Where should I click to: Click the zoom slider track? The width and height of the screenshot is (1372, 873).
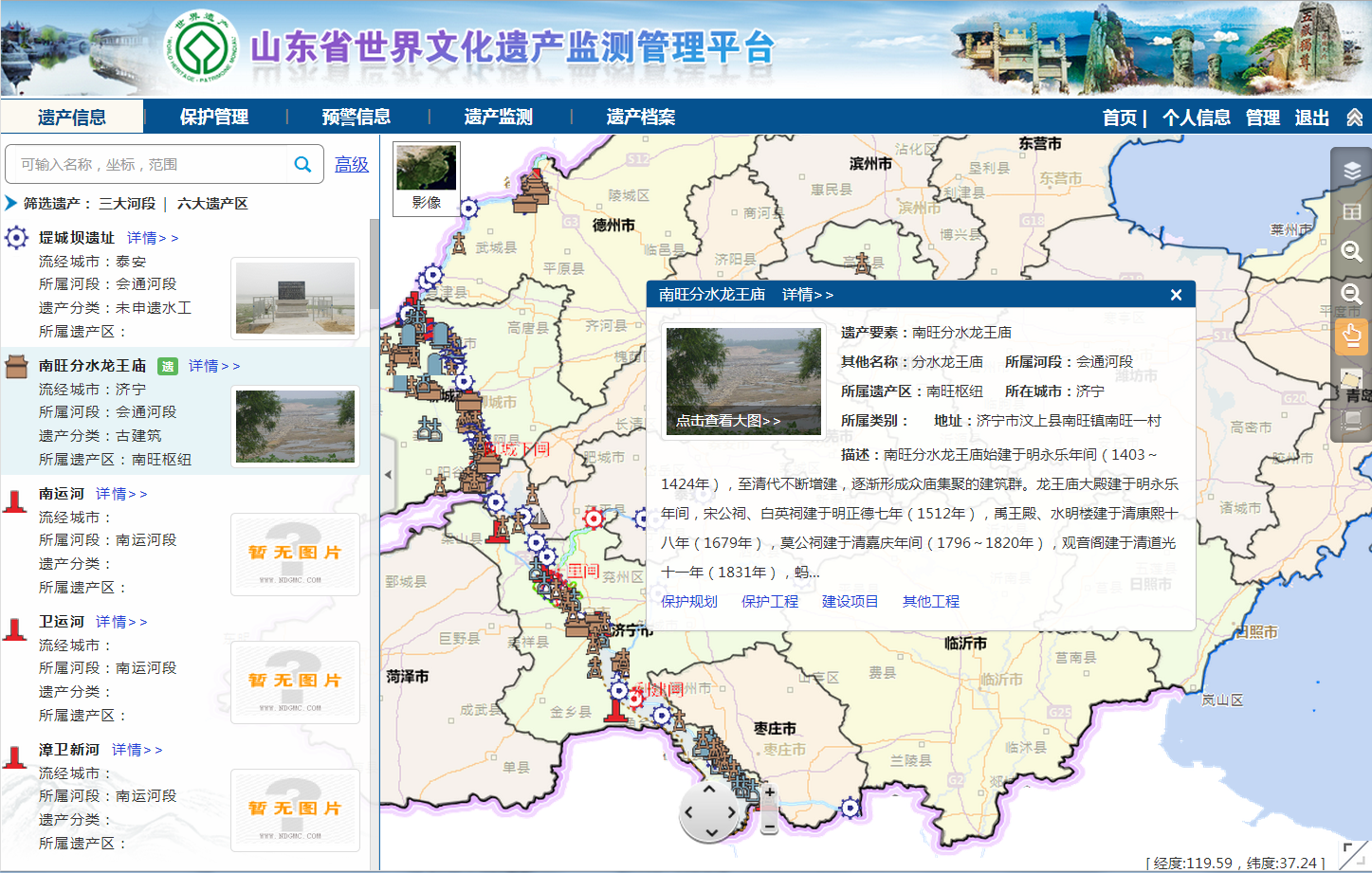click(x=769, y=809)
